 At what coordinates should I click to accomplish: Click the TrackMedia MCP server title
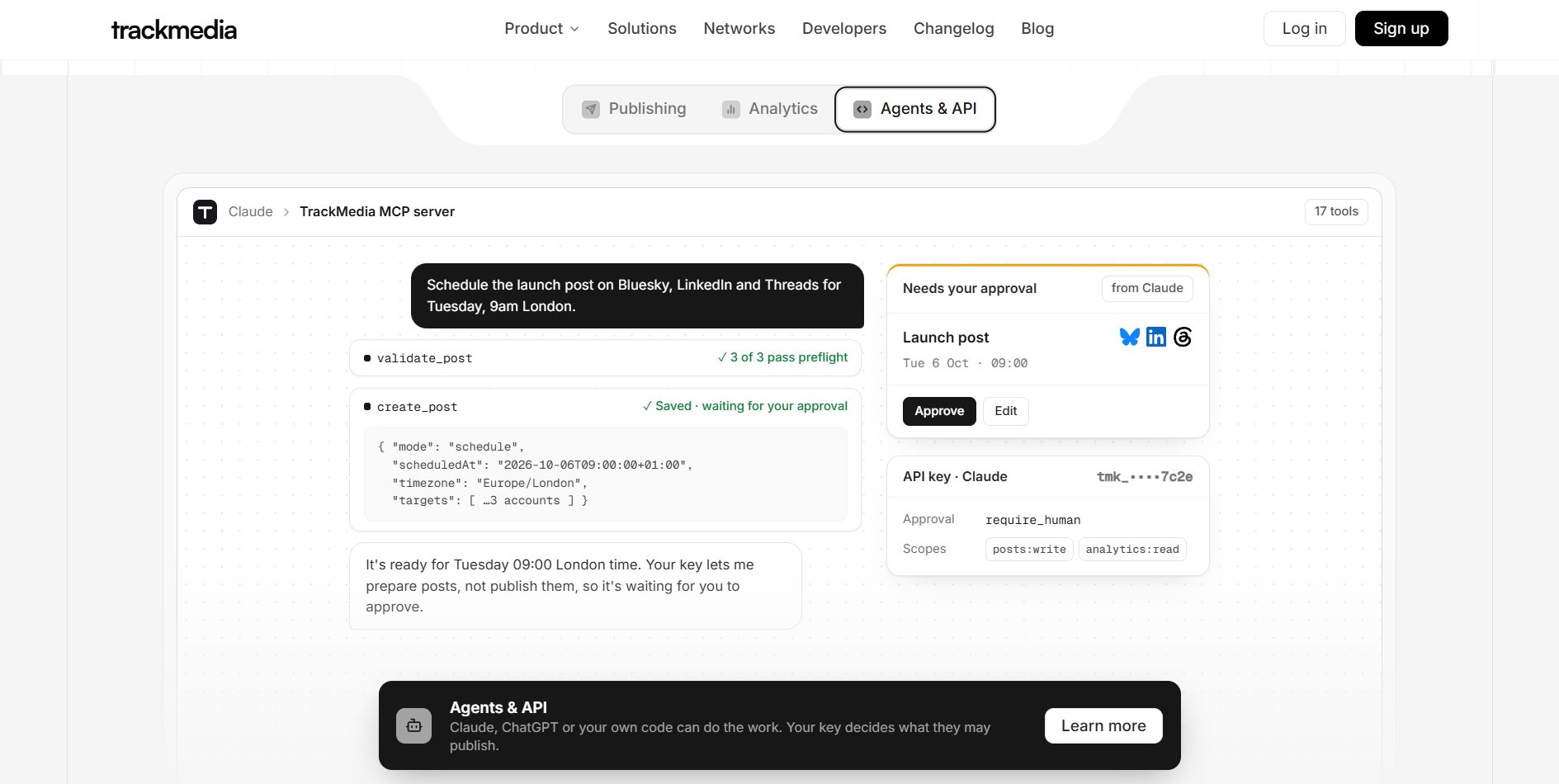tap(377, 212)
